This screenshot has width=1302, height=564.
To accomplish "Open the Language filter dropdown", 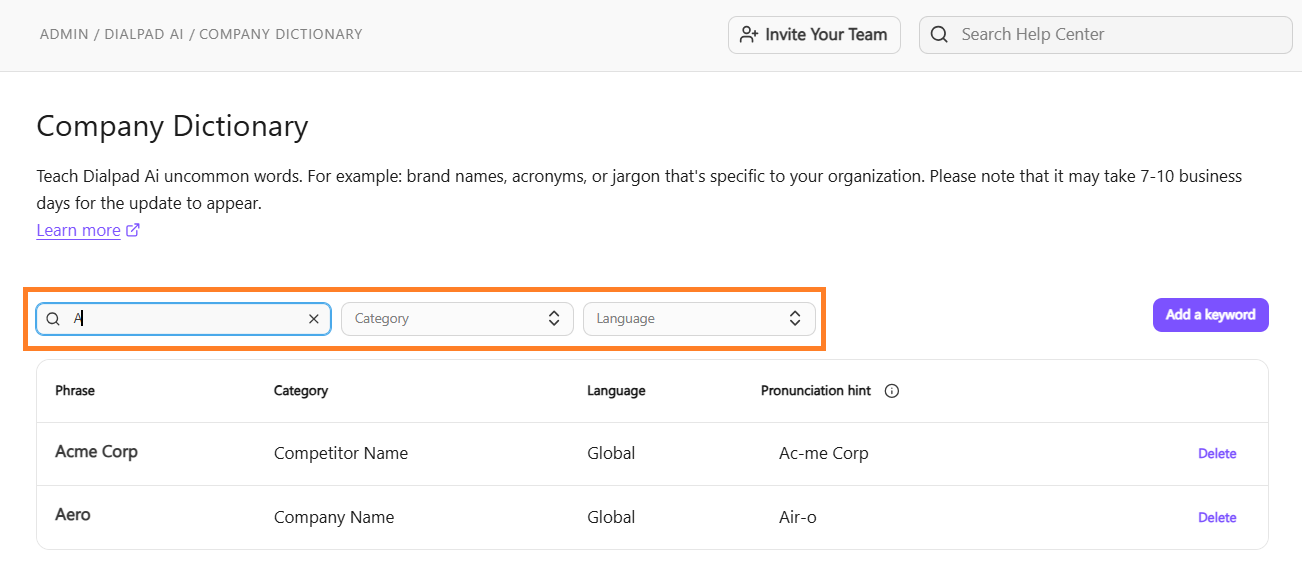I will click(699, 319).
